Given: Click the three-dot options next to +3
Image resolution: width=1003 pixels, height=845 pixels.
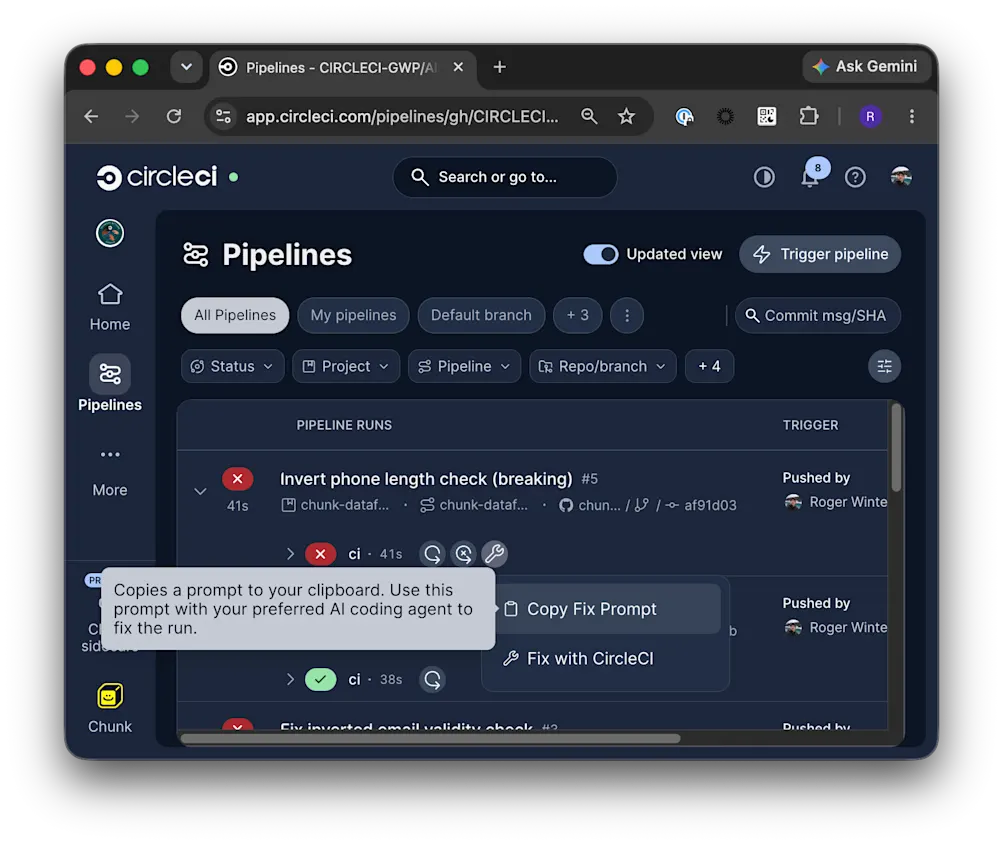Looking at the screenshot, I should (x=627, y=315).
